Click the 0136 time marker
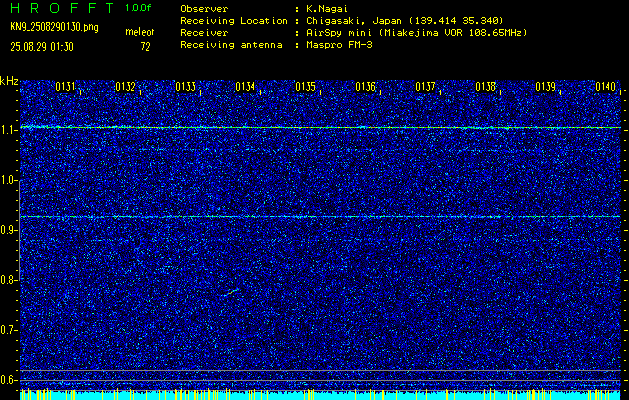Screen dimensions: 629x400 (x=365, y=87)
